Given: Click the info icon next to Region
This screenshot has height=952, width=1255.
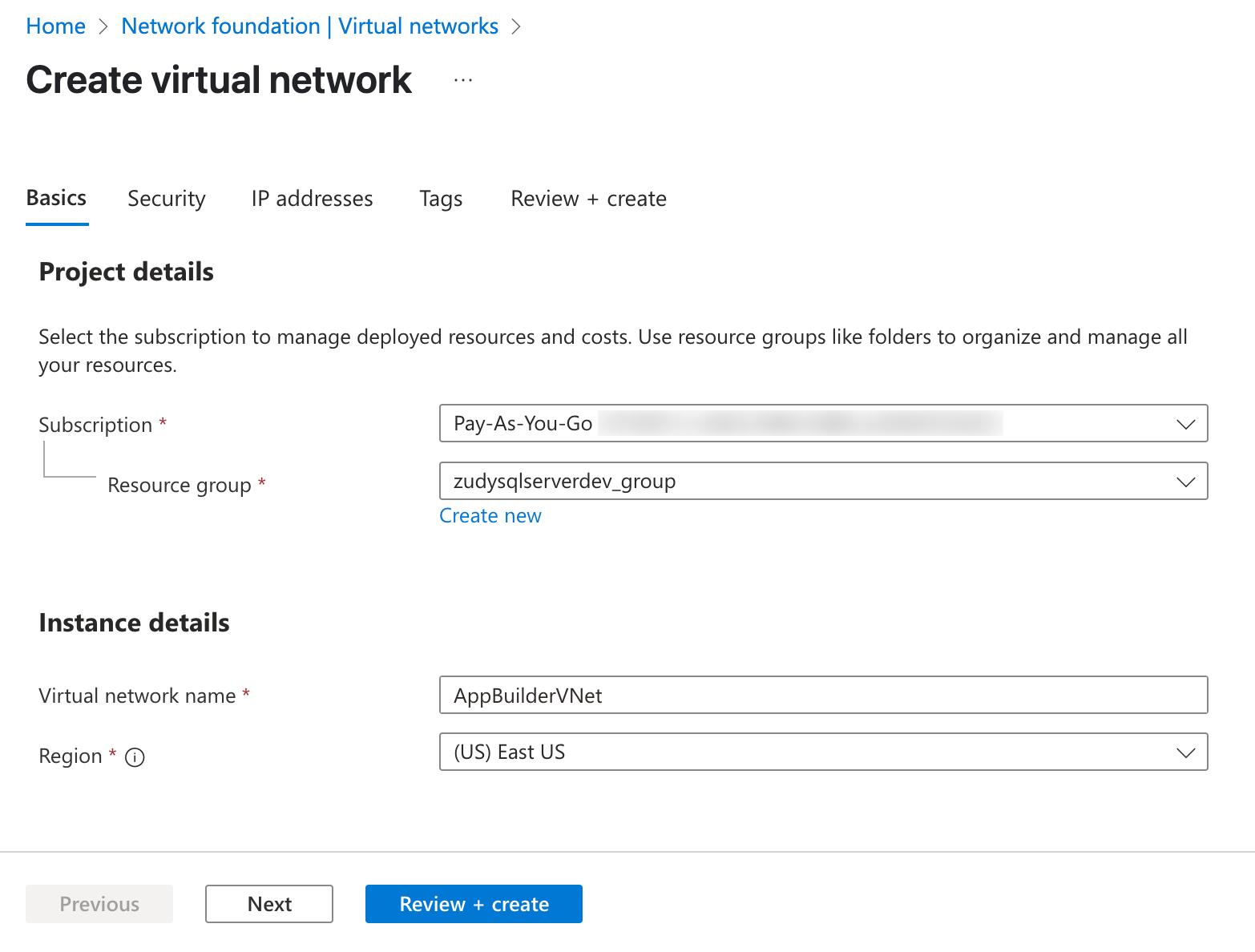Looking at the screenshot, I should (x=135, y=757).
